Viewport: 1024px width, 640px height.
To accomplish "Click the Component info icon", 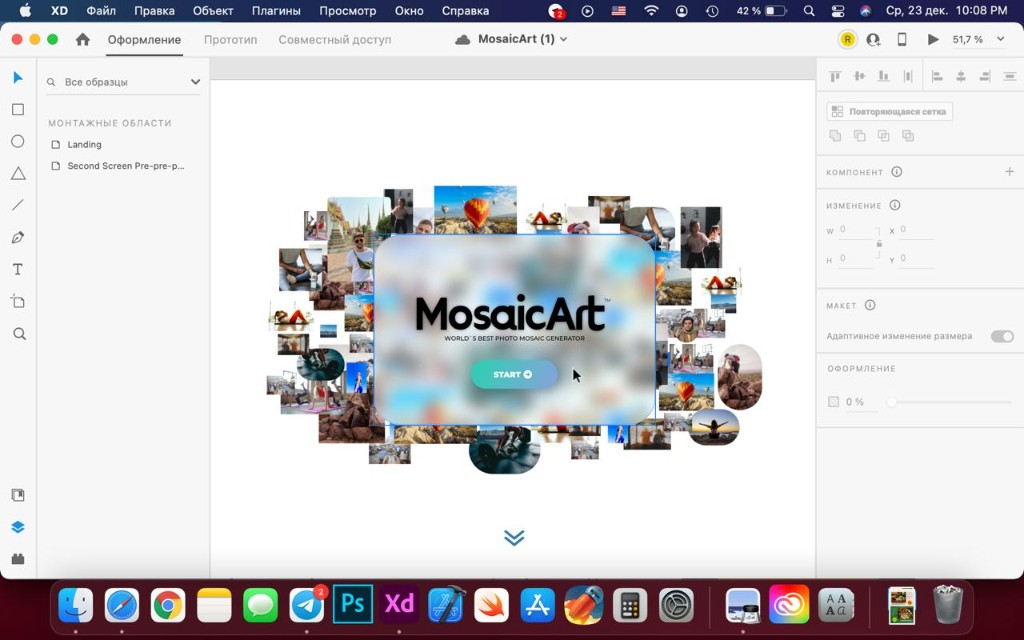I will click(x=897, y=172).
